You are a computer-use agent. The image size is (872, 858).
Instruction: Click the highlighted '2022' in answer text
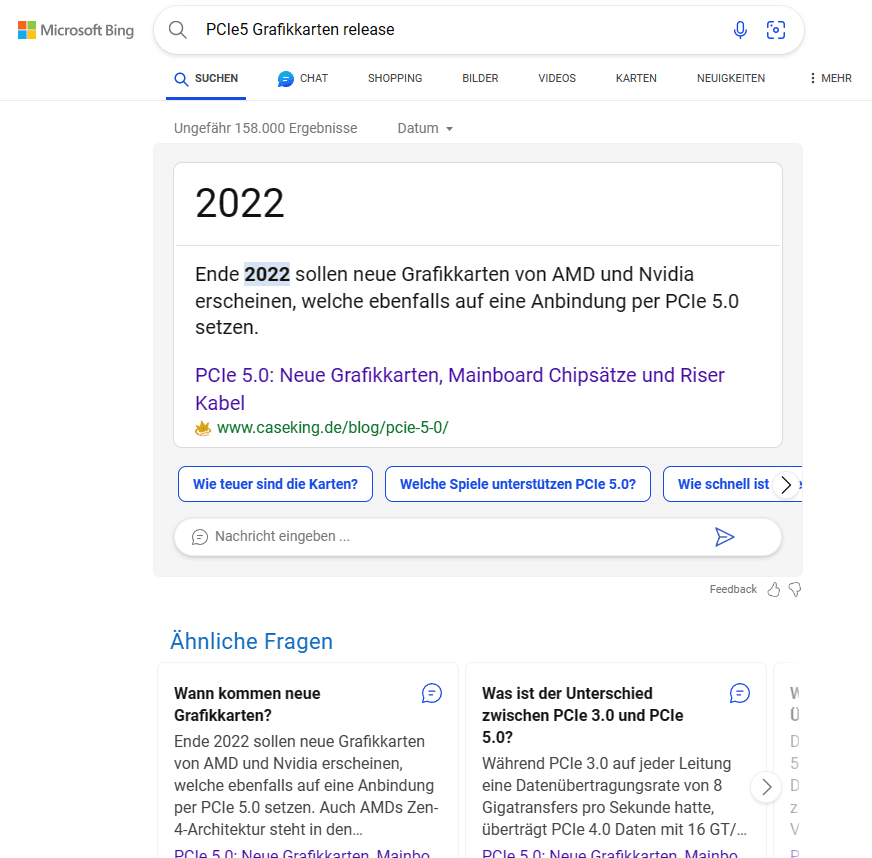click(267, 274)
